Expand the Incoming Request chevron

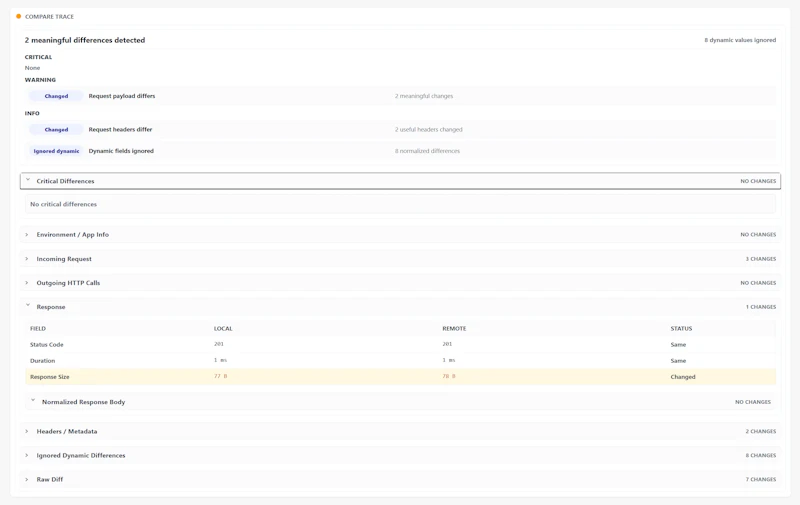(27, 259)
